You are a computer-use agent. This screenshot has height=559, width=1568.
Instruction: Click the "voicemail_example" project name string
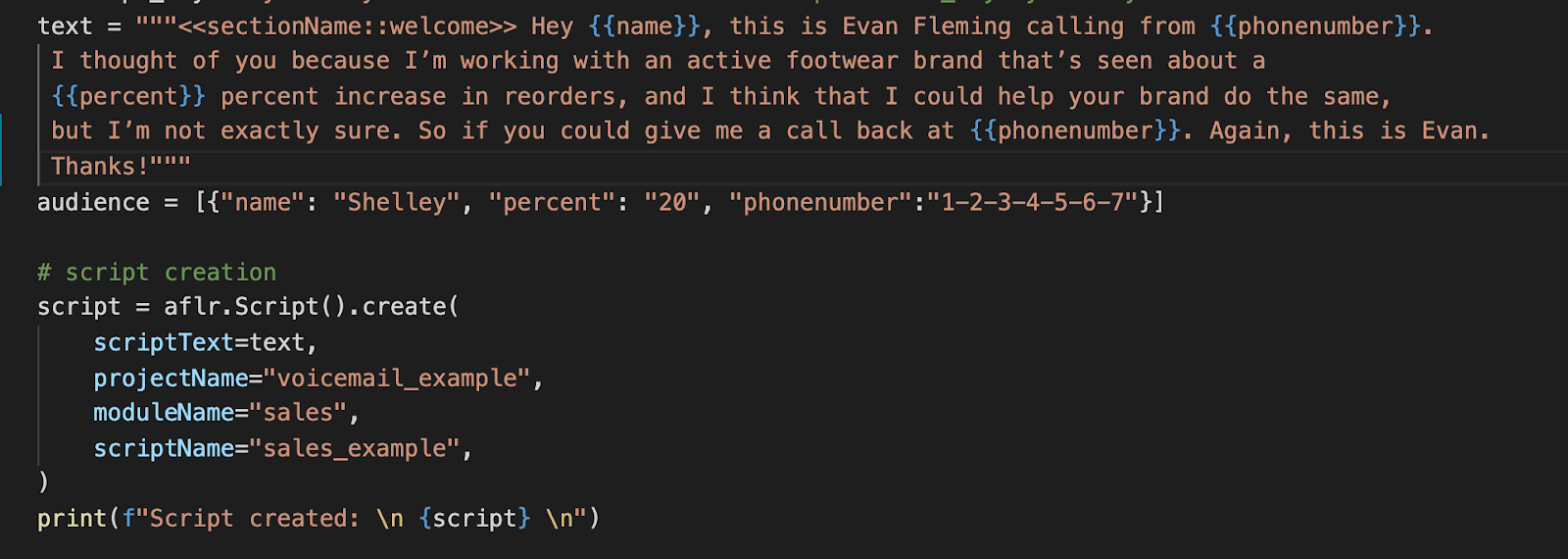397,379
